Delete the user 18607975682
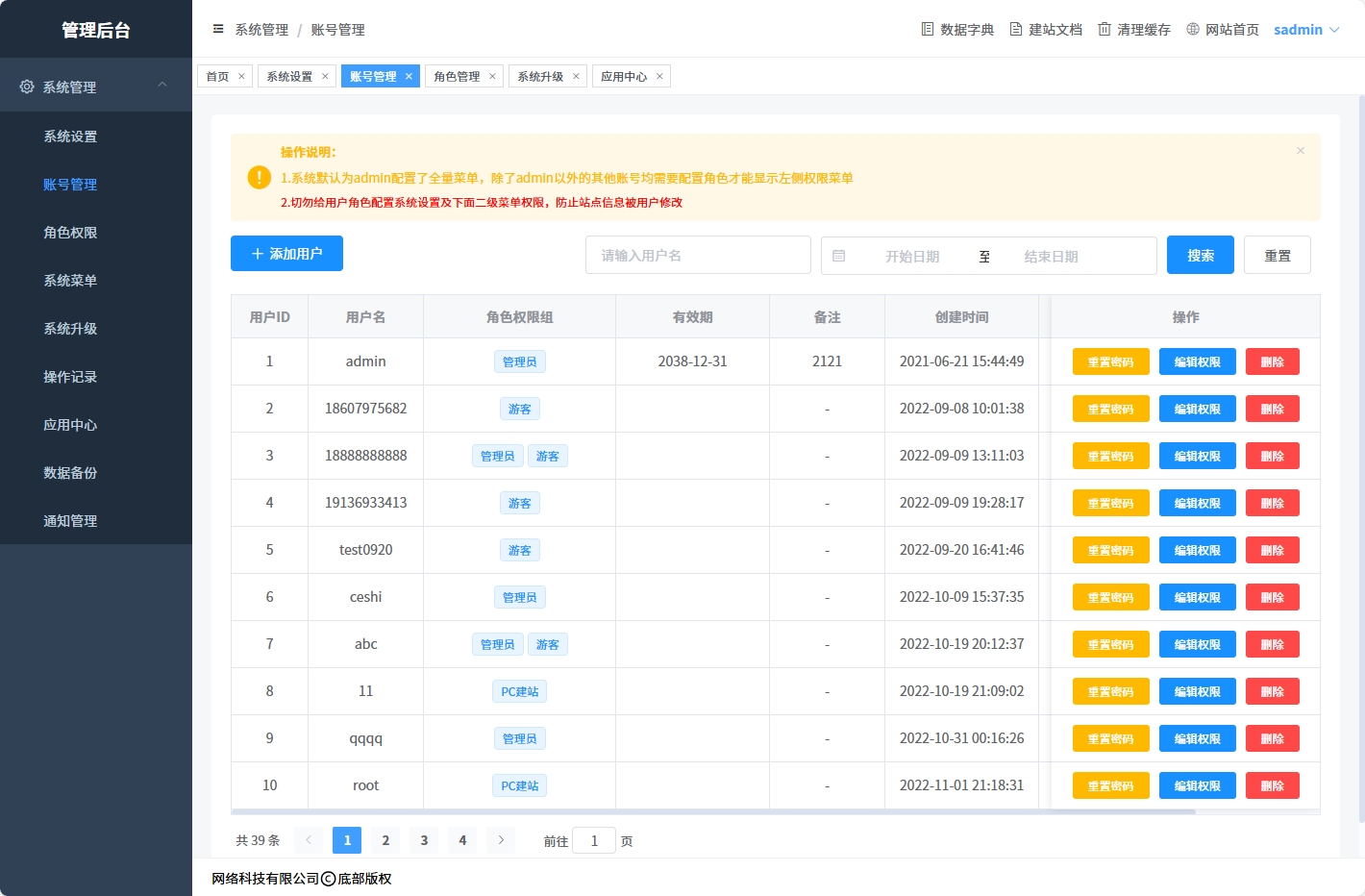Screen dimensions: 1365x896 click(x=1273, y=409)
